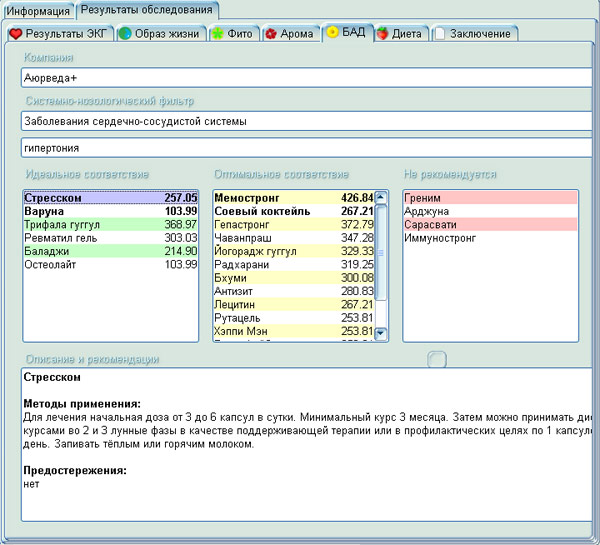The image size is (600, 545).
Task: Select Остеолайт row
Action: [x=111, y=264]
